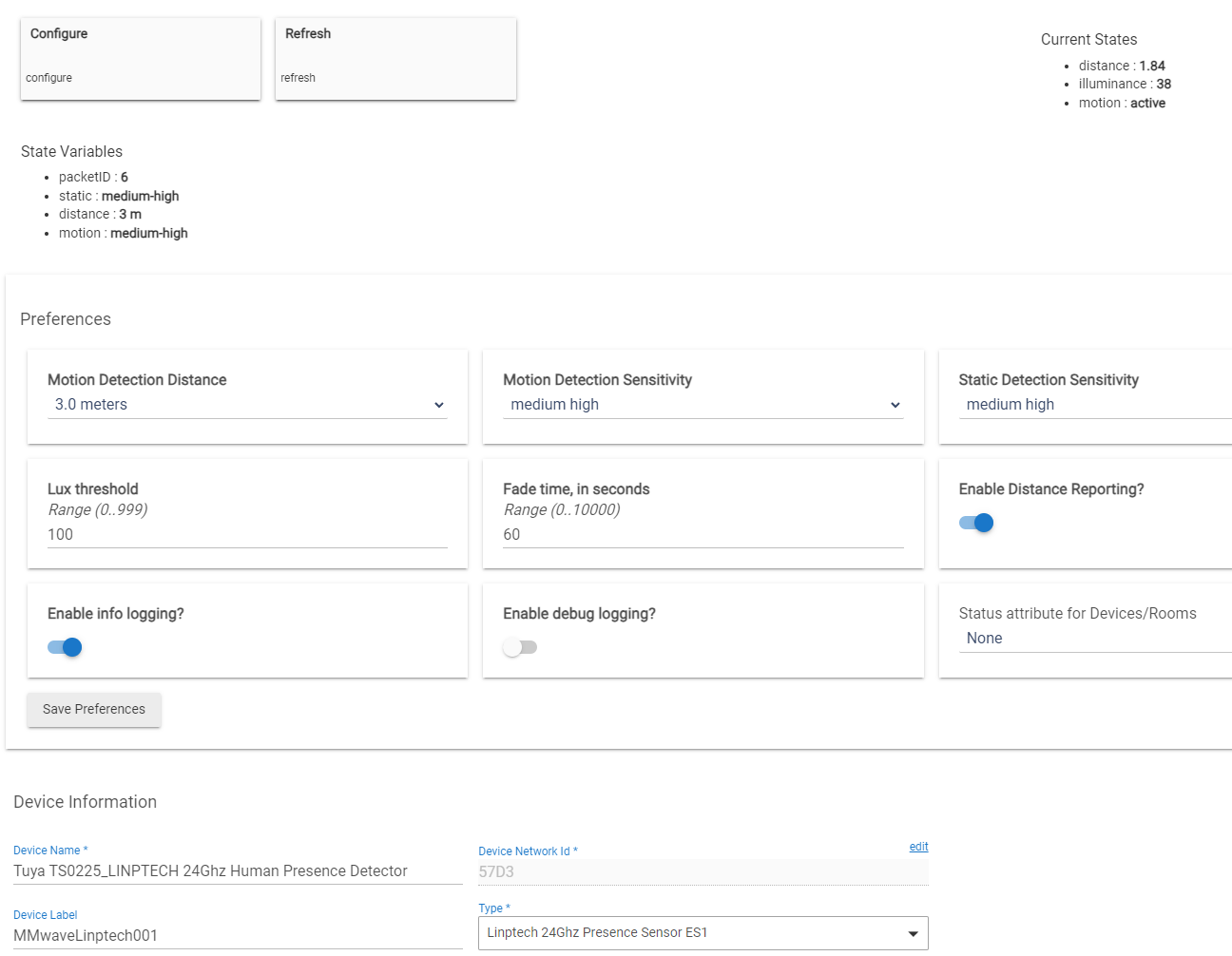The image size is (1232, 956).
Task: Click the Preferences heading
Action: click(66, 319)
